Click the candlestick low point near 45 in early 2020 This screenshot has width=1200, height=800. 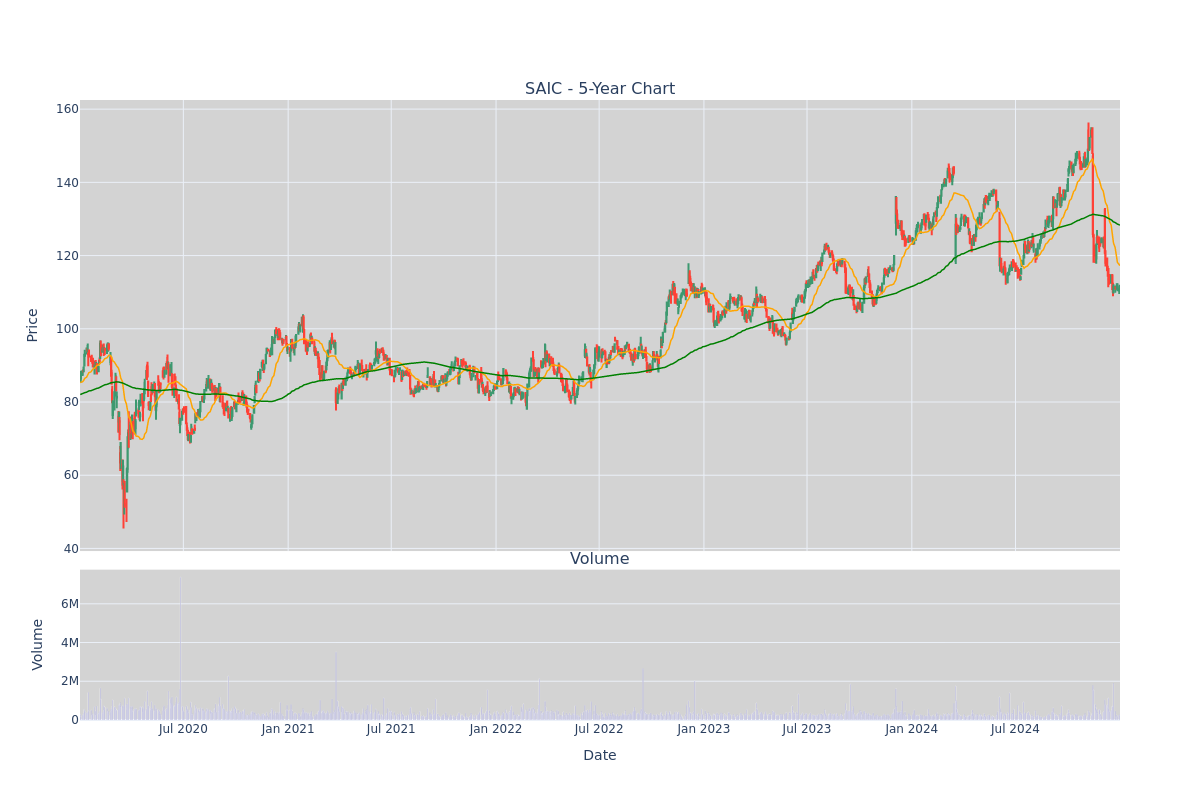[123, 505]
